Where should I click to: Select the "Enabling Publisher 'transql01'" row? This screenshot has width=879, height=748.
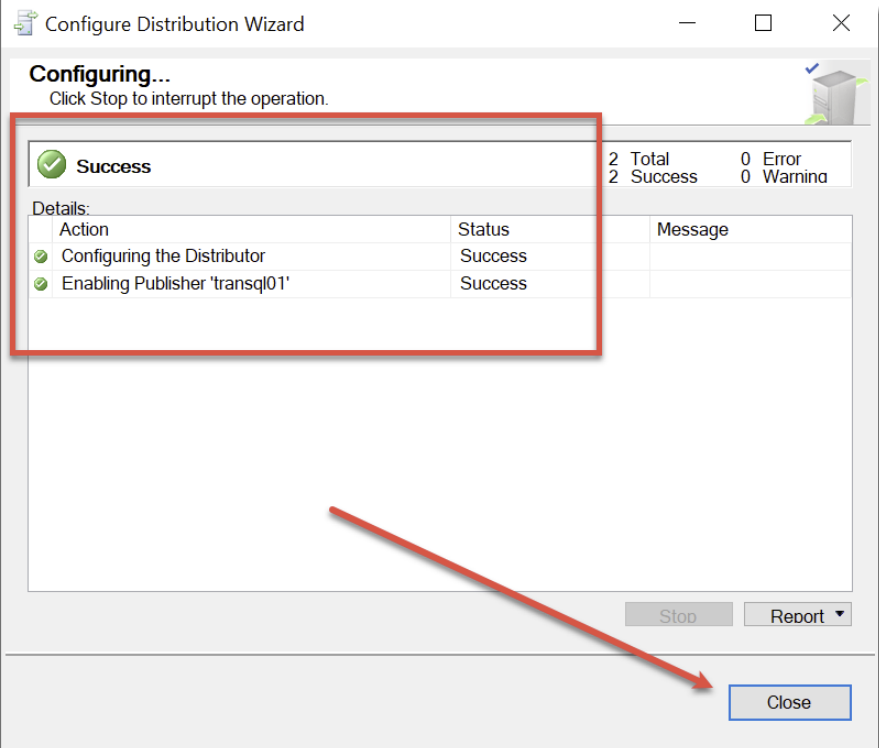440,284
